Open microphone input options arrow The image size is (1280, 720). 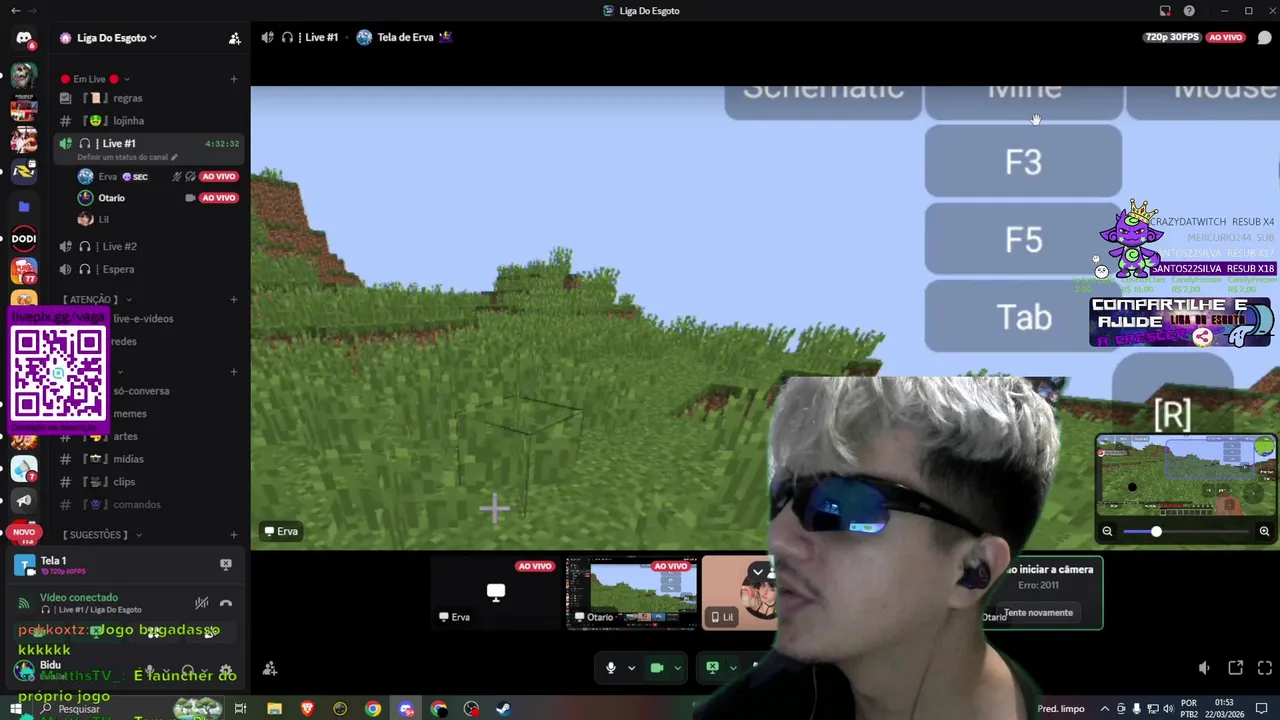(631, 668)
